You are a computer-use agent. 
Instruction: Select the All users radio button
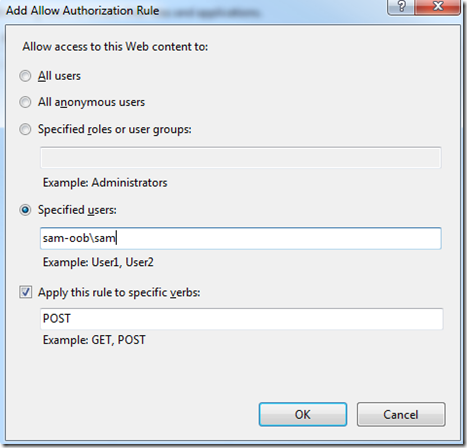click(x=25, y=76)
